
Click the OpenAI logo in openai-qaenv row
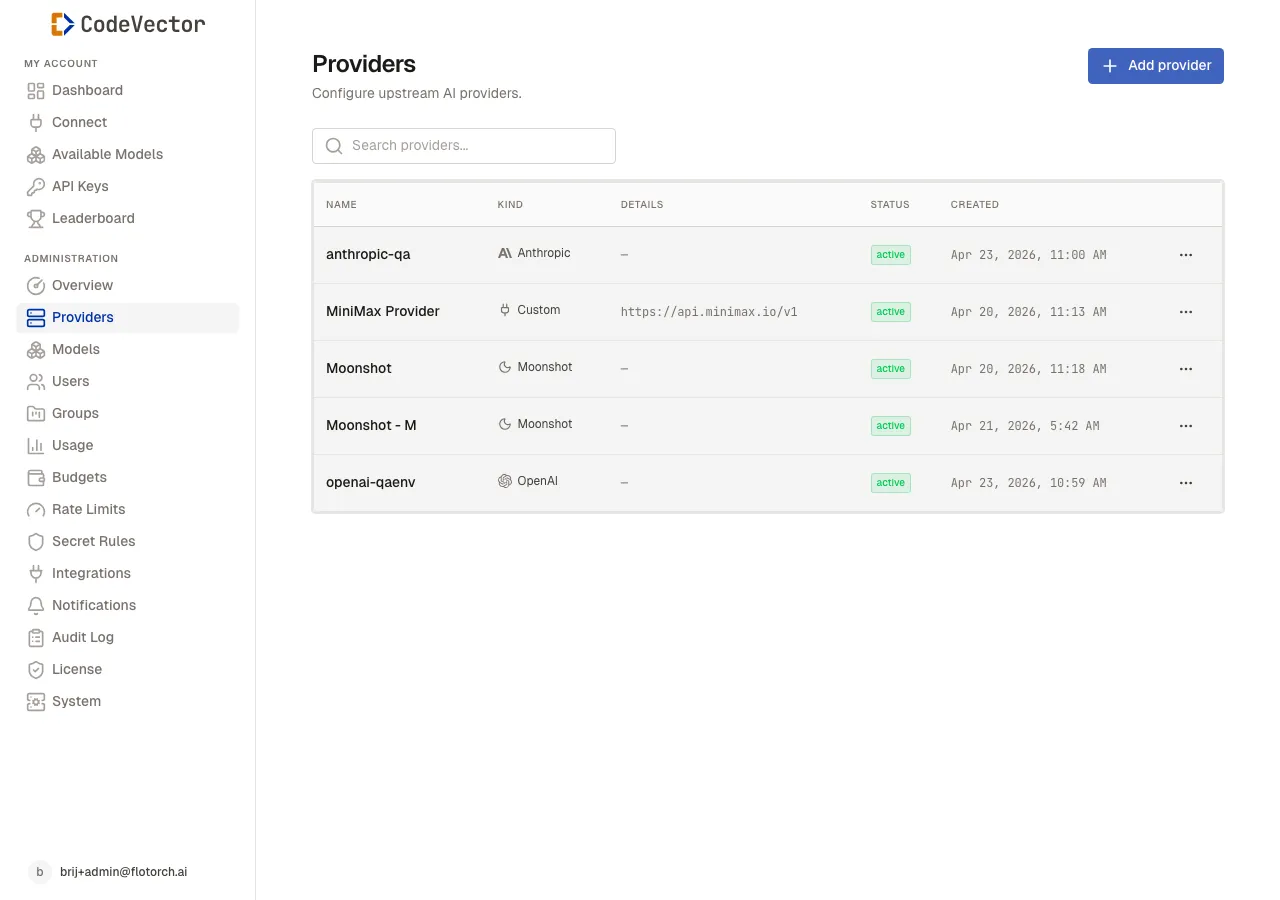505,481
